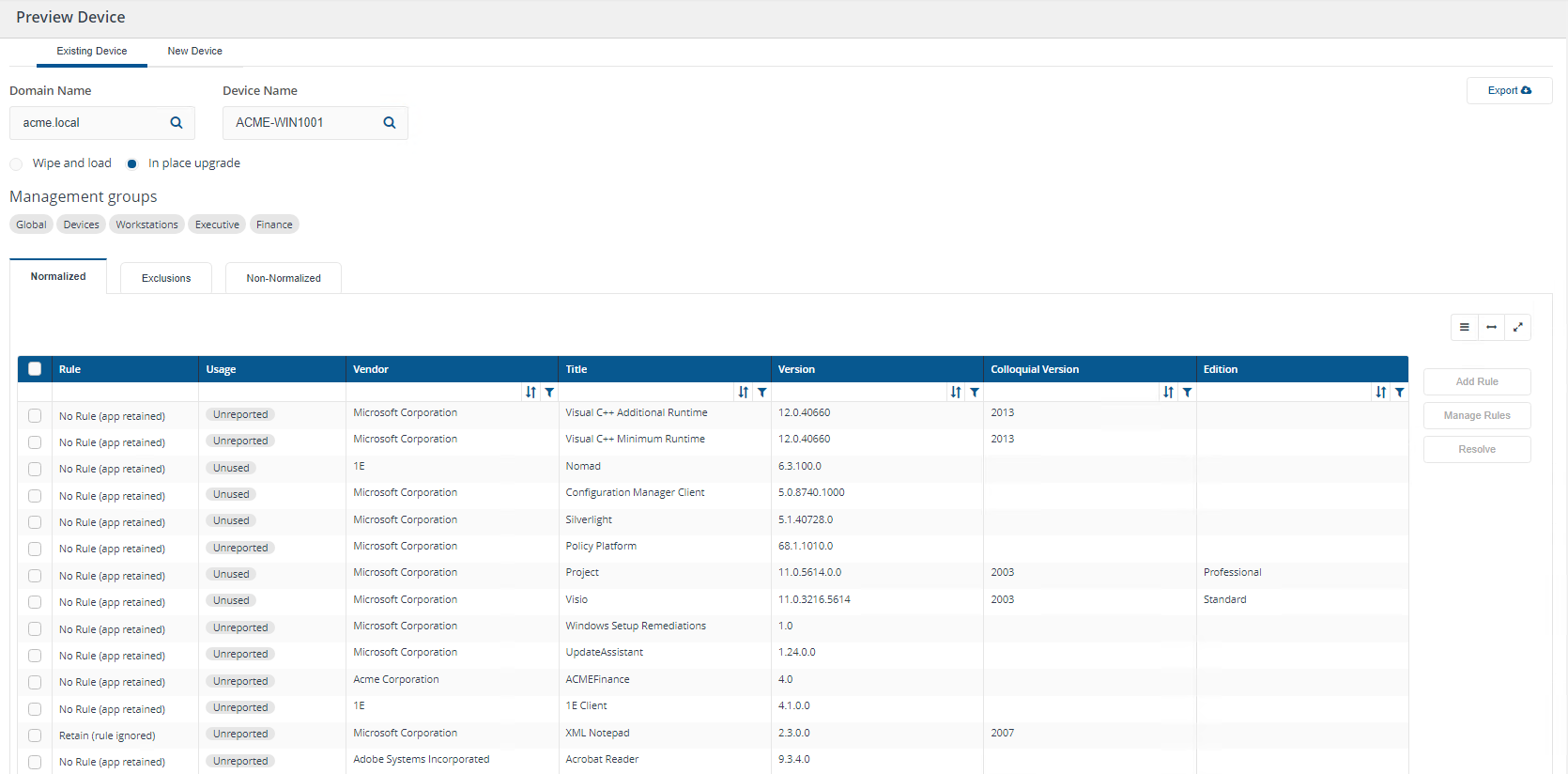Select the In place upgrade option
This screenshot has width=1568, height=774.
point(131,164)
